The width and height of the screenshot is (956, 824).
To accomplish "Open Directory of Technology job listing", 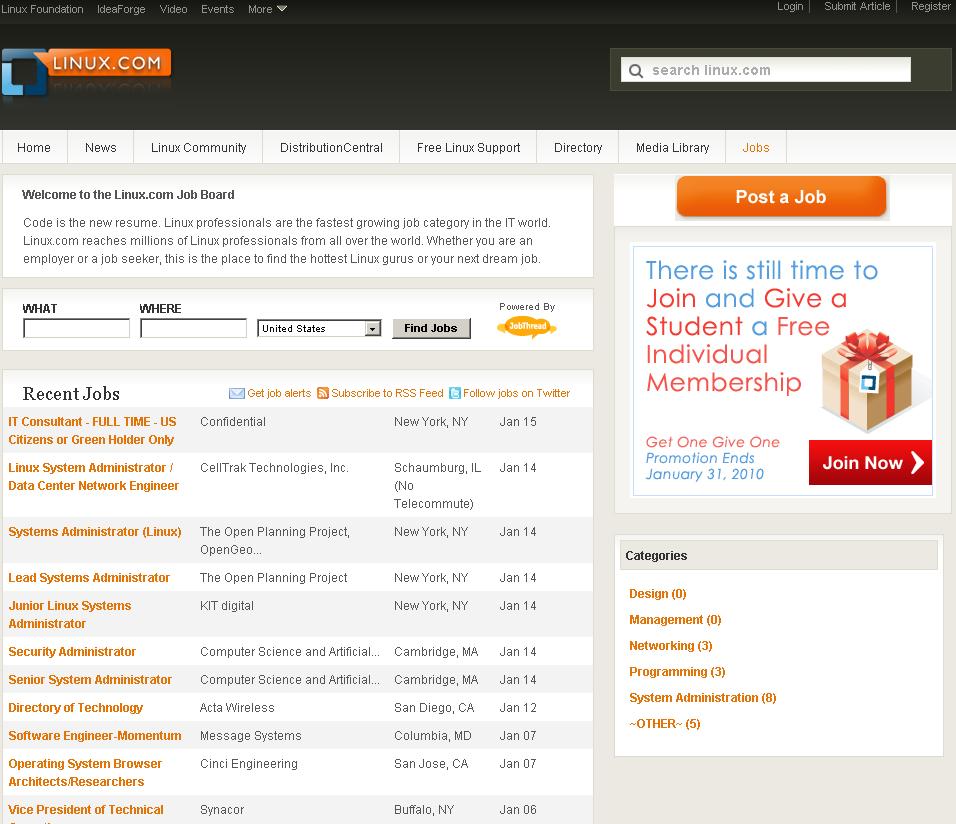I will [76, 708].
